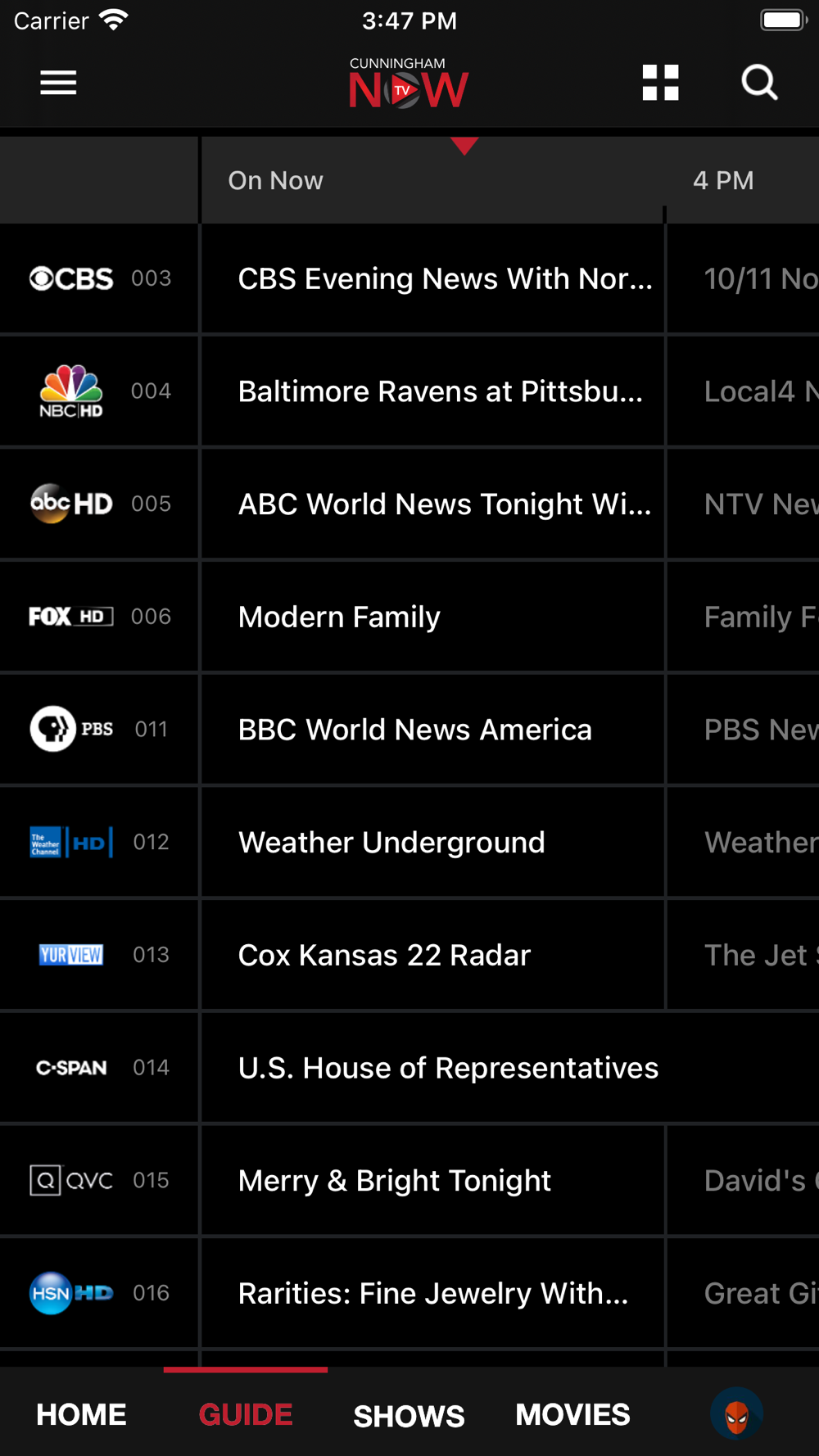Viewport: 819px width, 1456px height.
Task: Tap channel number 016
Action: pyautogui.click(x=152, y=1293)
